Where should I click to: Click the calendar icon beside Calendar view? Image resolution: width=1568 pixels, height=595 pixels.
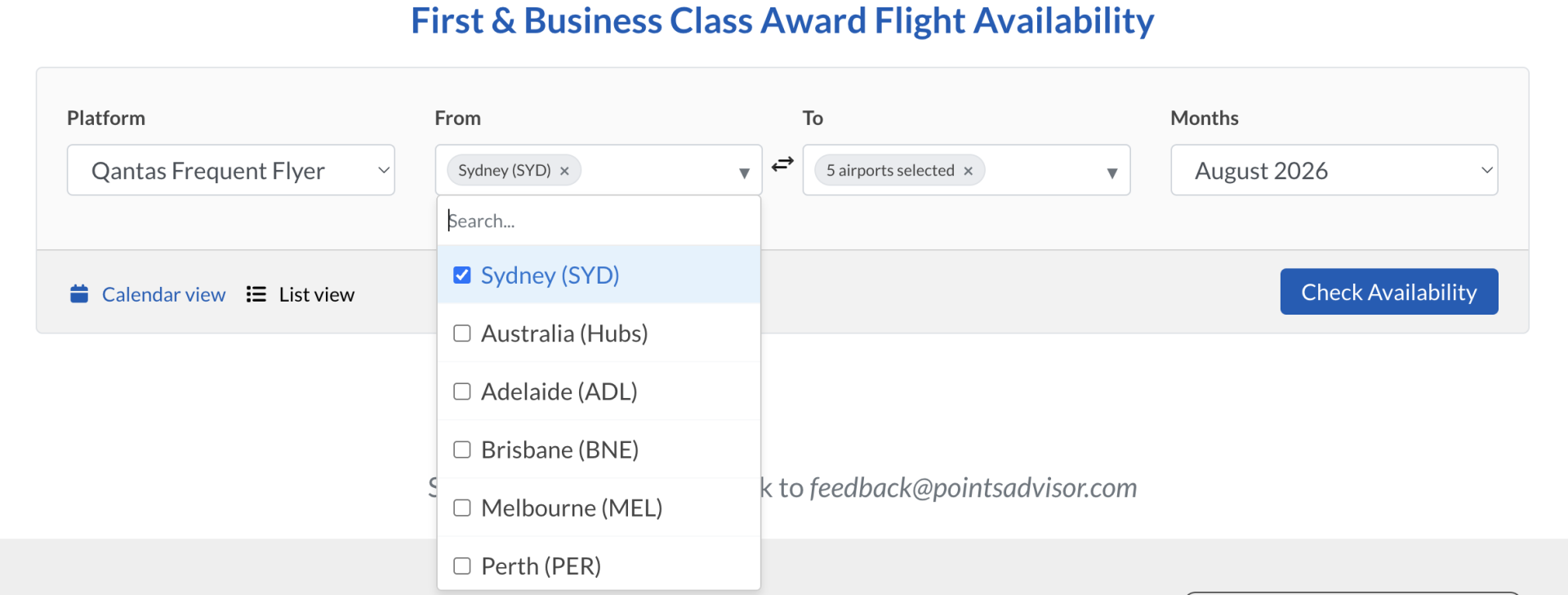pos(79,294)
